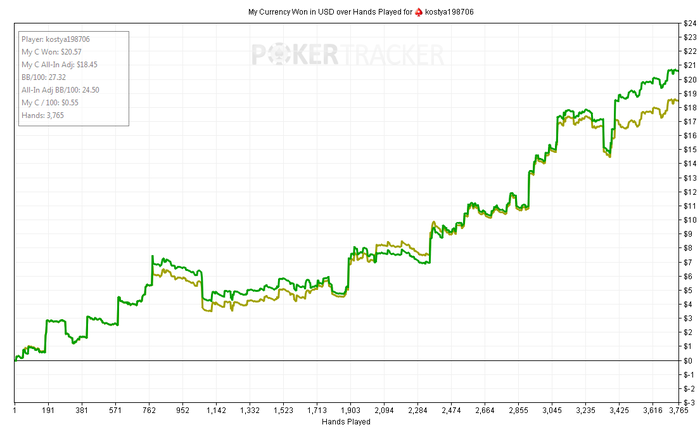Click the $0 y-axis tick label
This screenshot has width=700, height=427.
tap(688, 360)
